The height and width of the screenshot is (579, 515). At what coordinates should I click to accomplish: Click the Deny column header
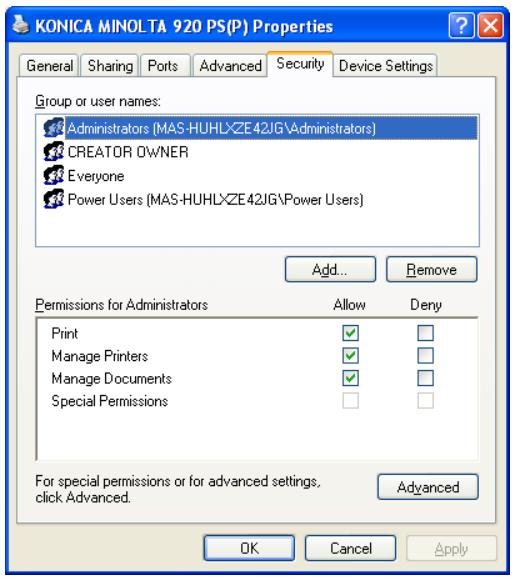click(x=426, y=305)
